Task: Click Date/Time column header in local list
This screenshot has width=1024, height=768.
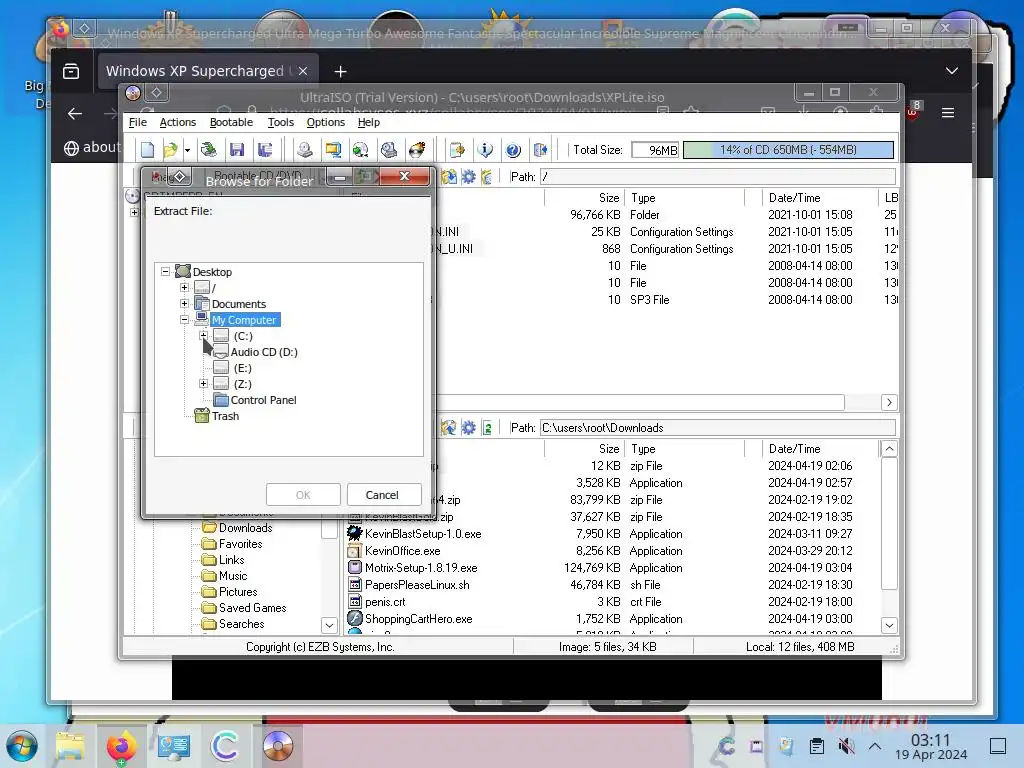Action: [820, 449]
